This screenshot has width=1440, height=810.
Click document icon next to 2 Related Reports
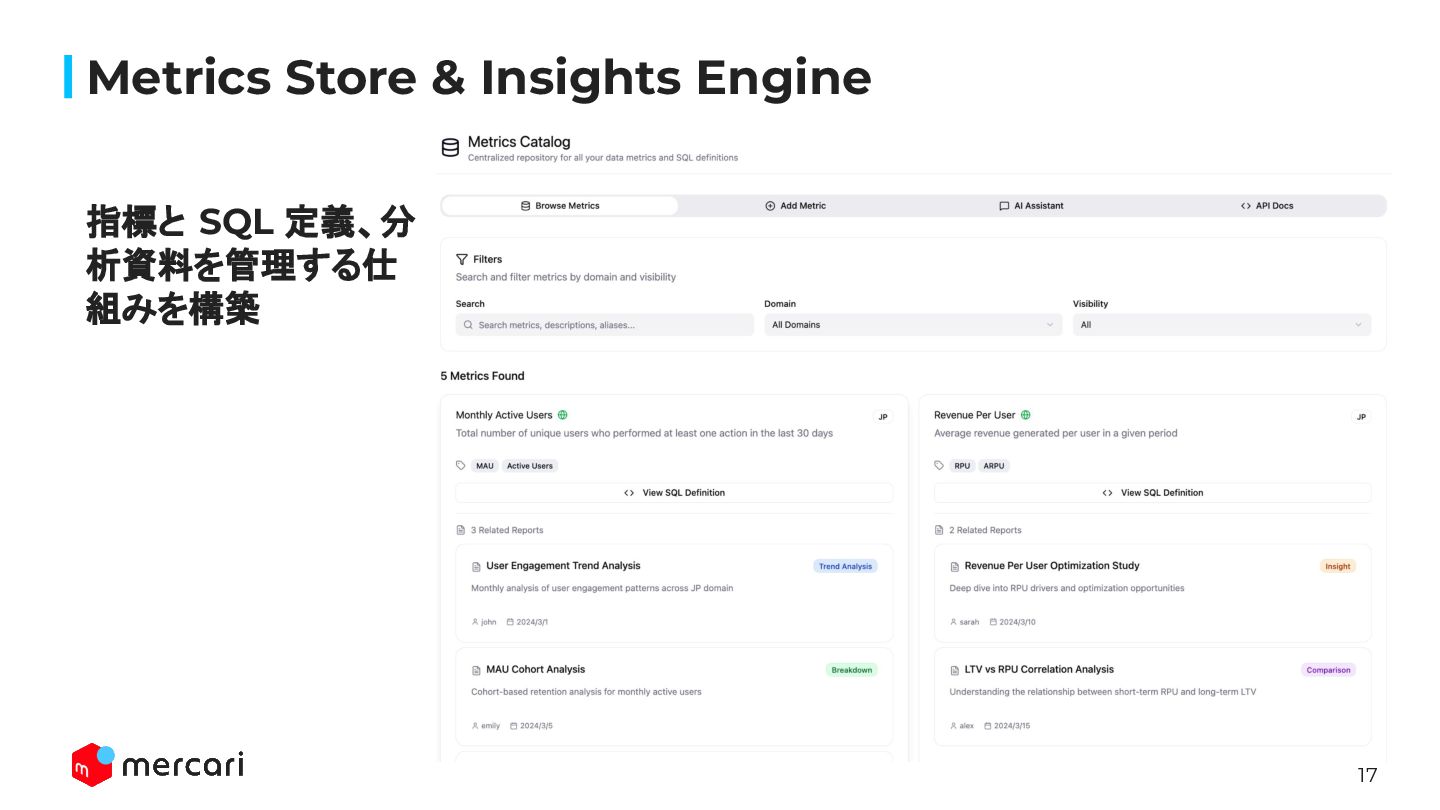point(939,530)
